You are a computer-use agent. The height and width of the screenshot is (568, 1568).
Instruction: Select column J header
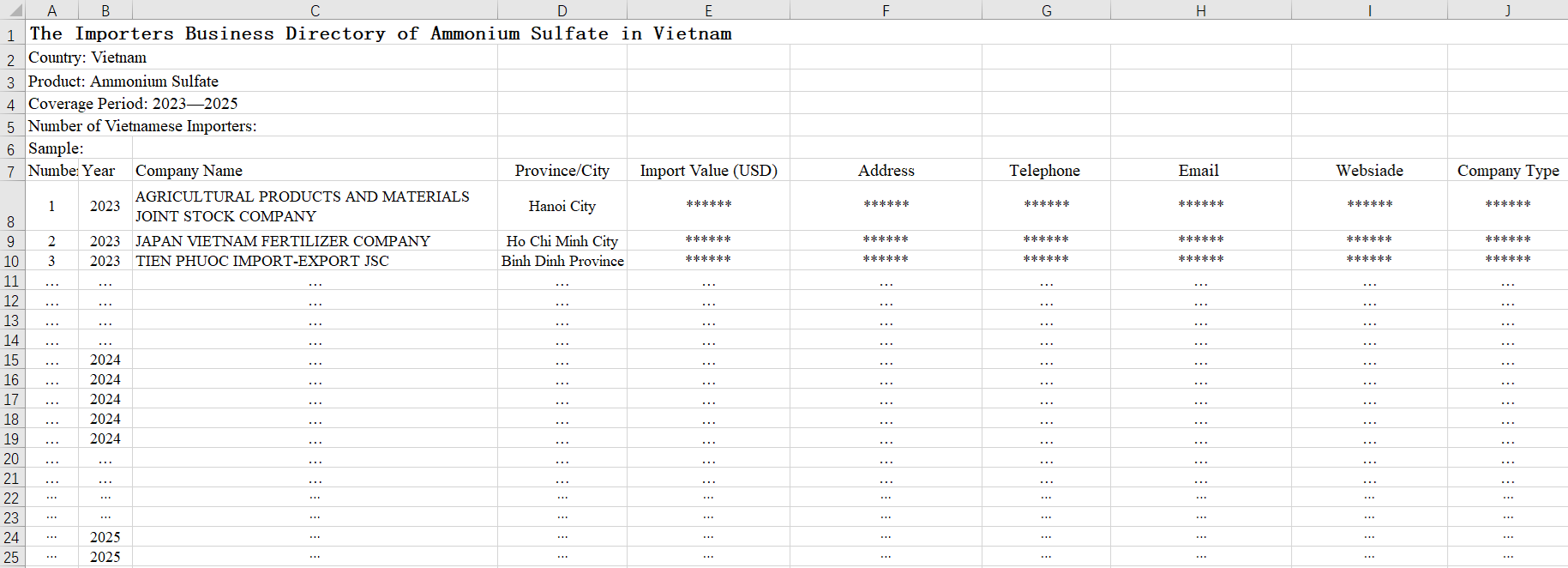tap(1507, 10)
